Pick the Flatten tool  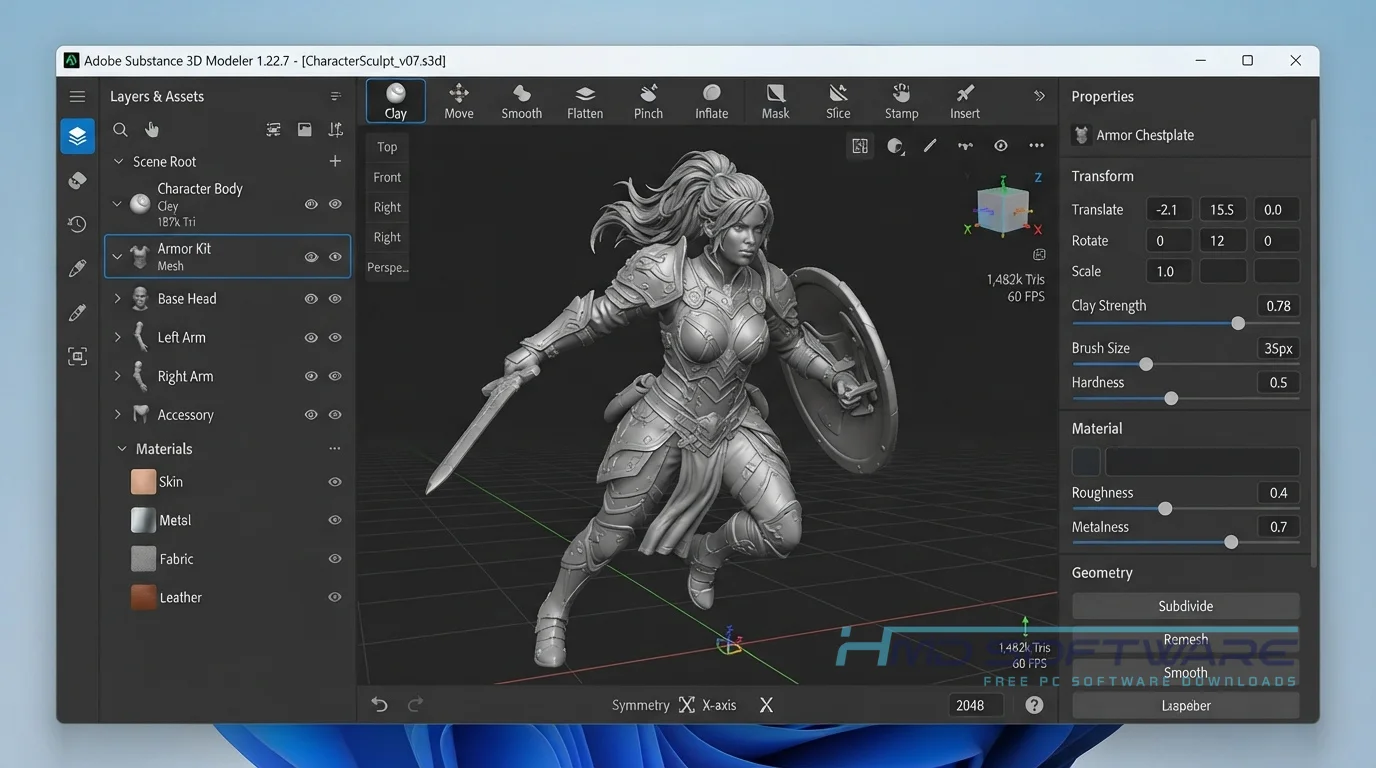click(585, 101)
